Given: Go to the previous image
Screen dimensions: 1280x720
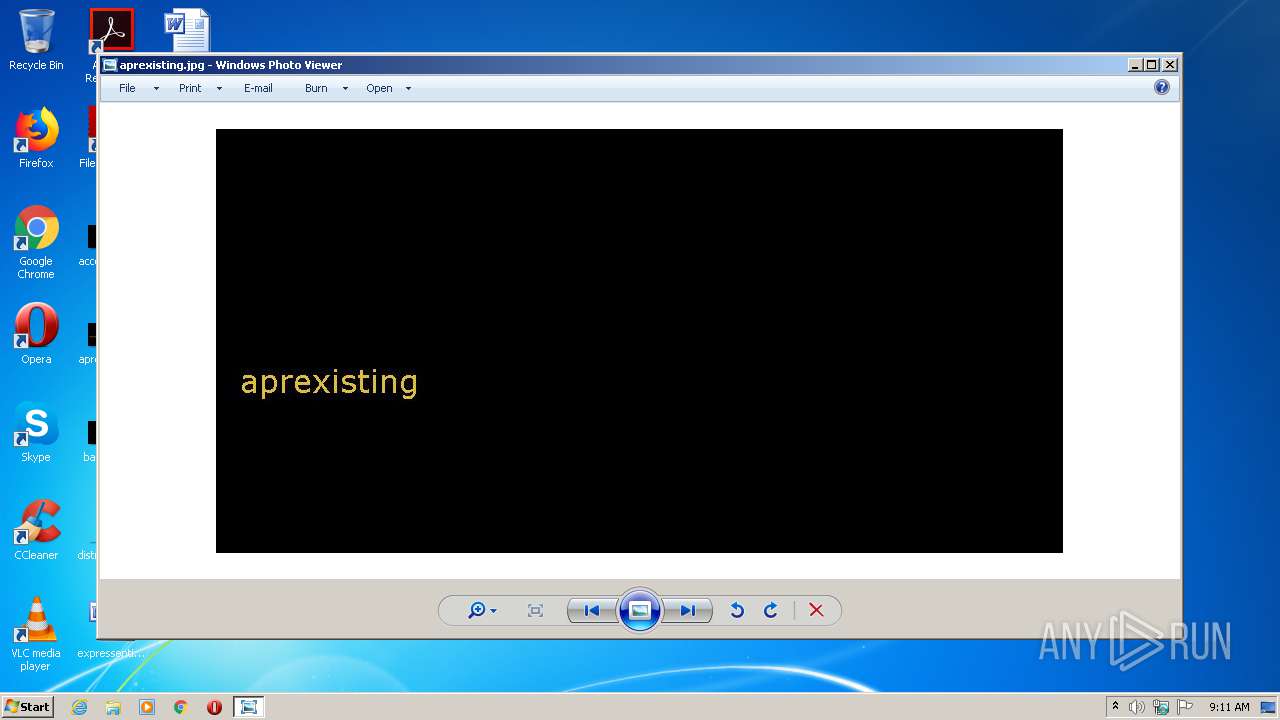Looking at the screenshot, I should coord(591,610).
